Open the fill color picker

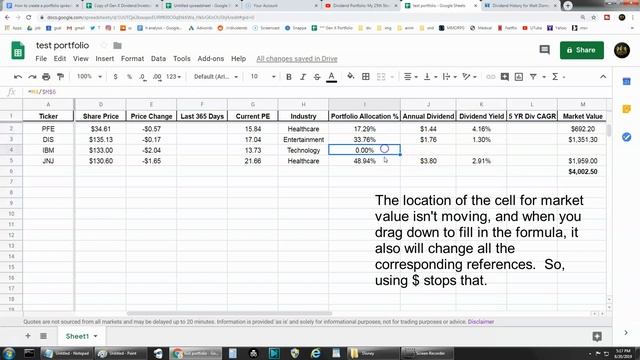(351, 77)
